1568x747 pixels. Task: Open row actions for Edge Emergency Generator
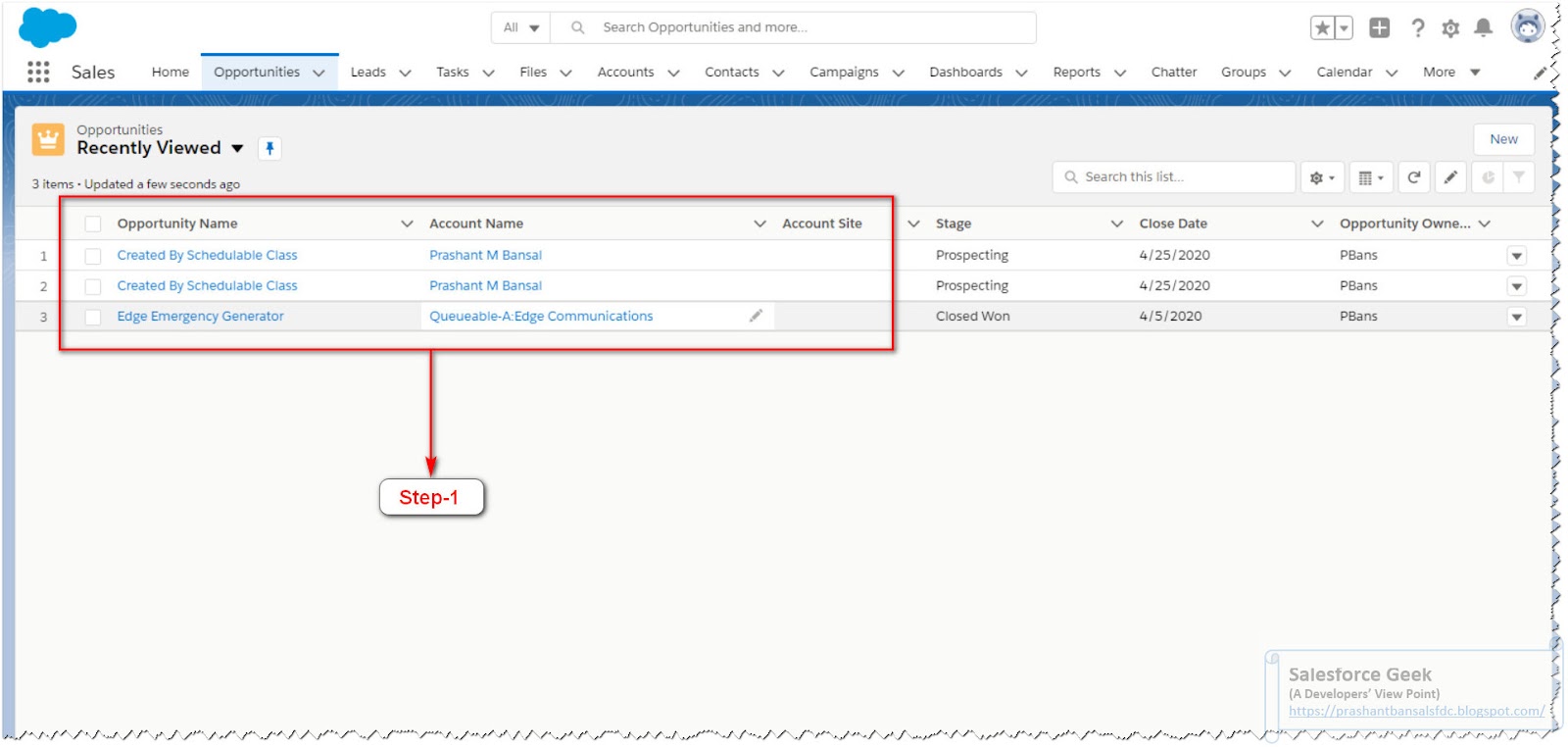[1516, 317]
